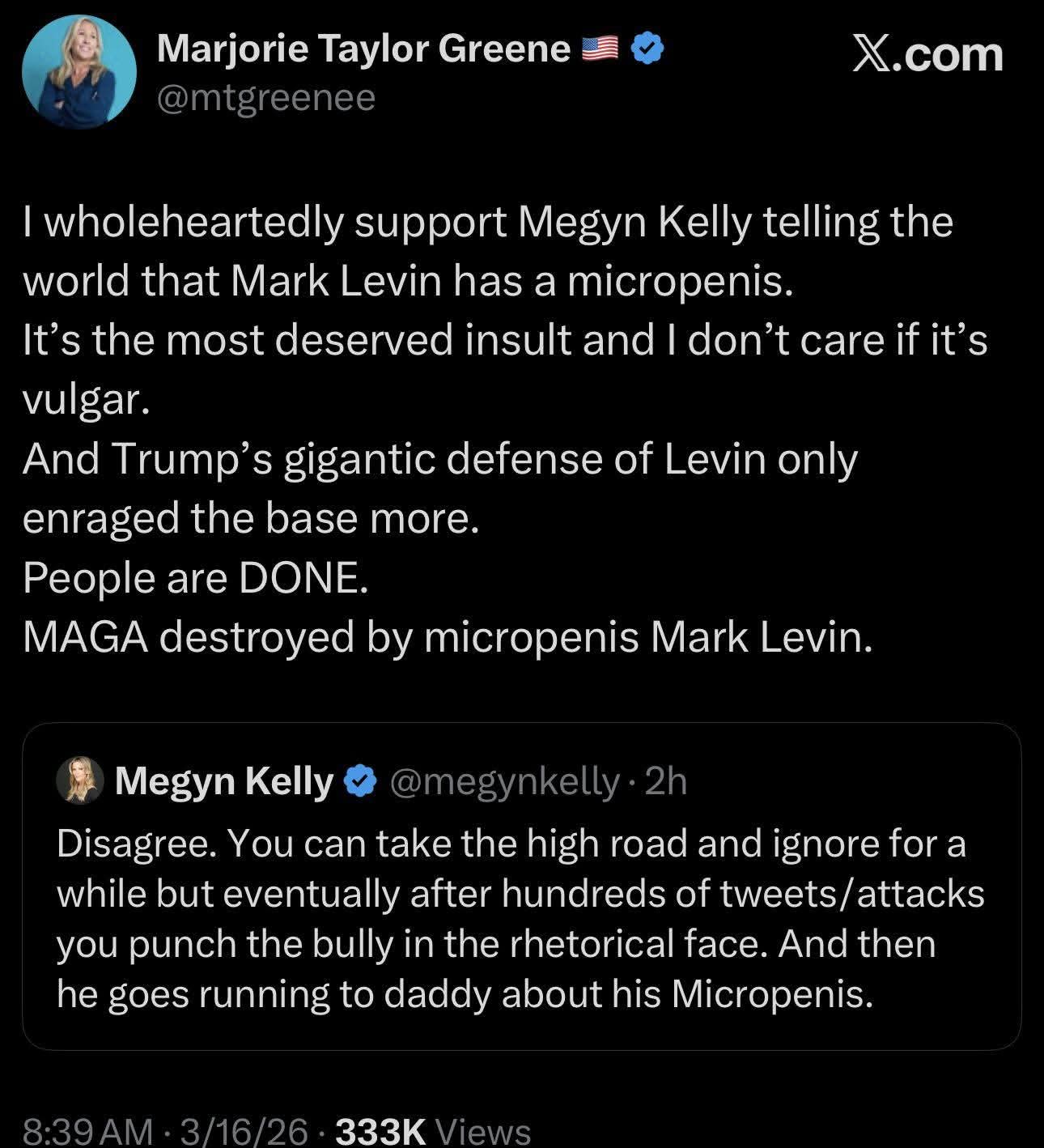Click the "MAGA destroyed by" final line of post

pyautogui.click(x=448, y=637)
